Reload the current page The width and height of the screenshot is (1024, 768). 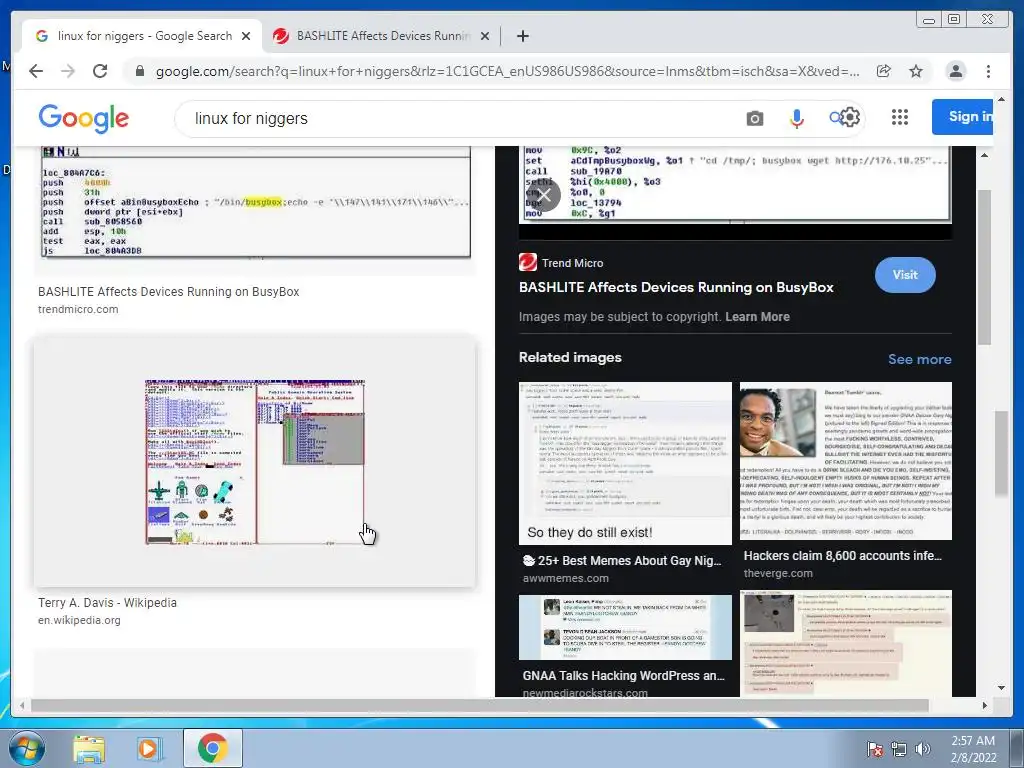coord(100,71)
